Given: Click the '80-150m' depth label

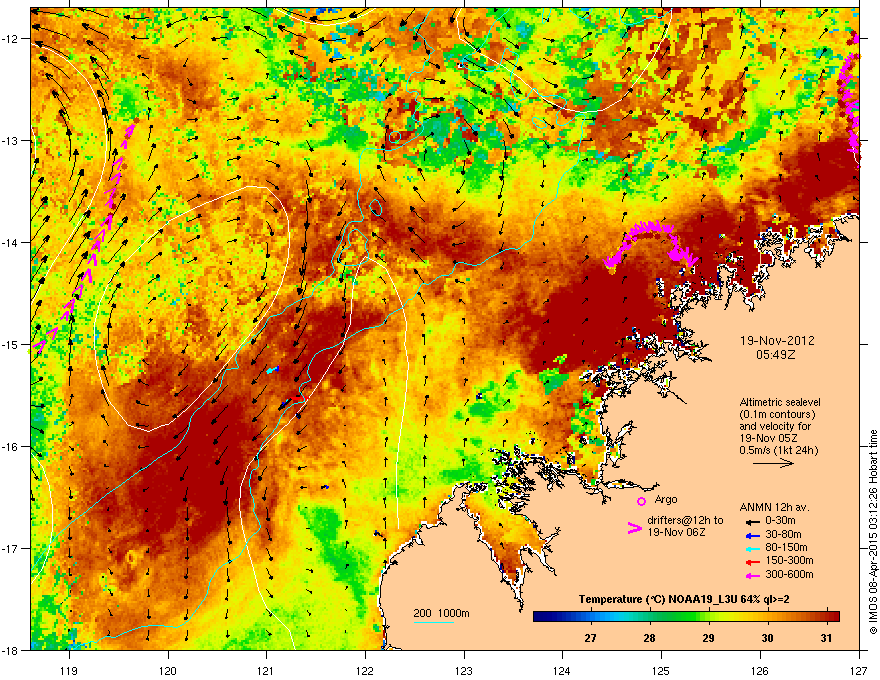Looking at the screenshot, I should pos(786,548).
